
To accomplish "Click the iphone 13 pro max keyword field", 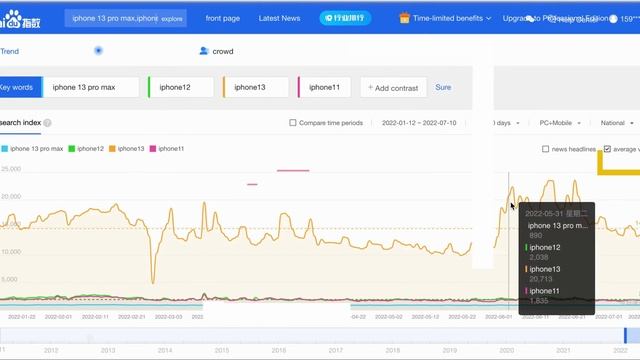I will pyautogui.click(x=91, y=87).
